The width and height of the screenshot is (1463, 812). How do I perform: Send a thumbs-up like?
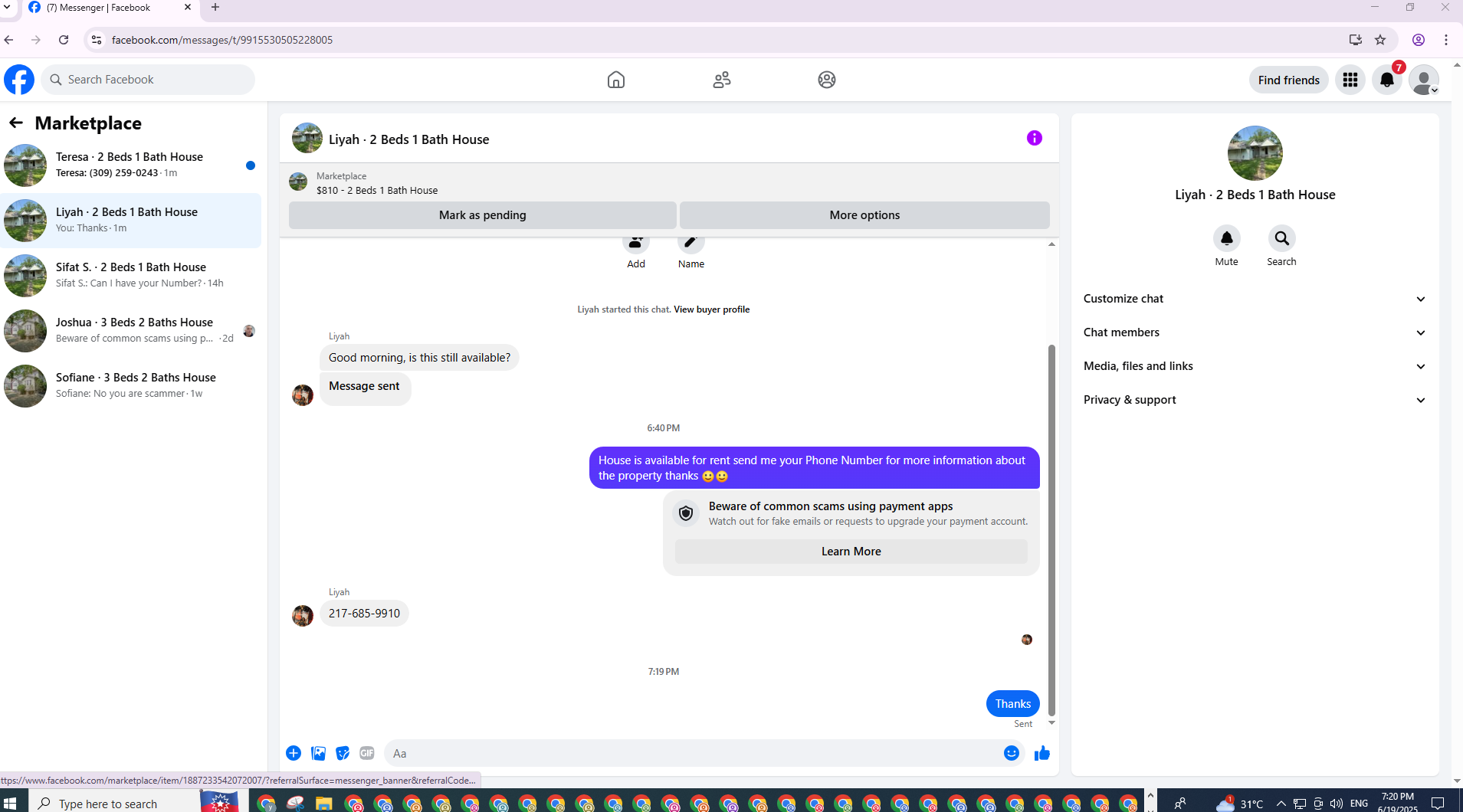click(x=1042, y=753)
